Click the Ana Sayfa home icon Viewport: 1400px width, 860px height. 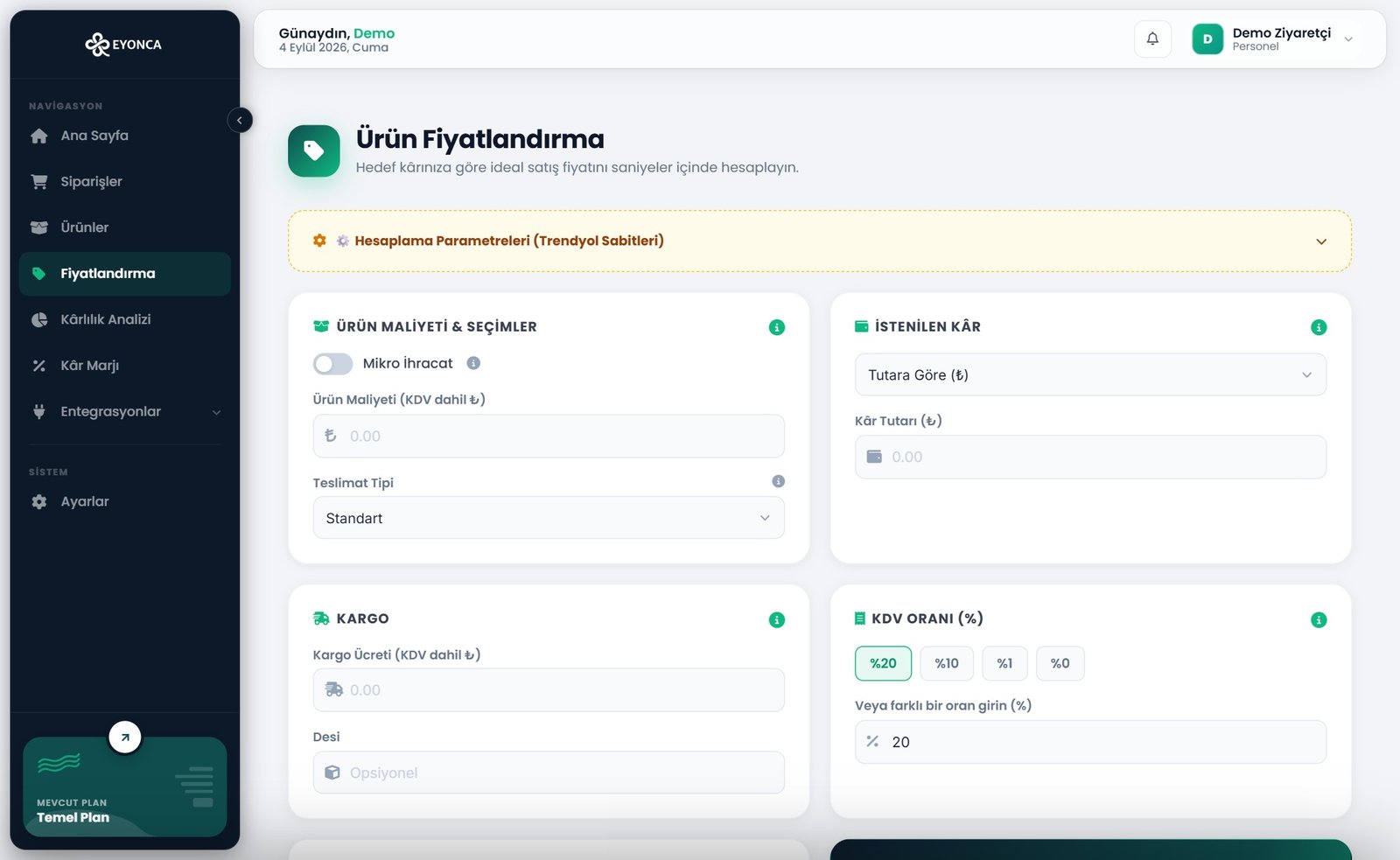point(38,136)
